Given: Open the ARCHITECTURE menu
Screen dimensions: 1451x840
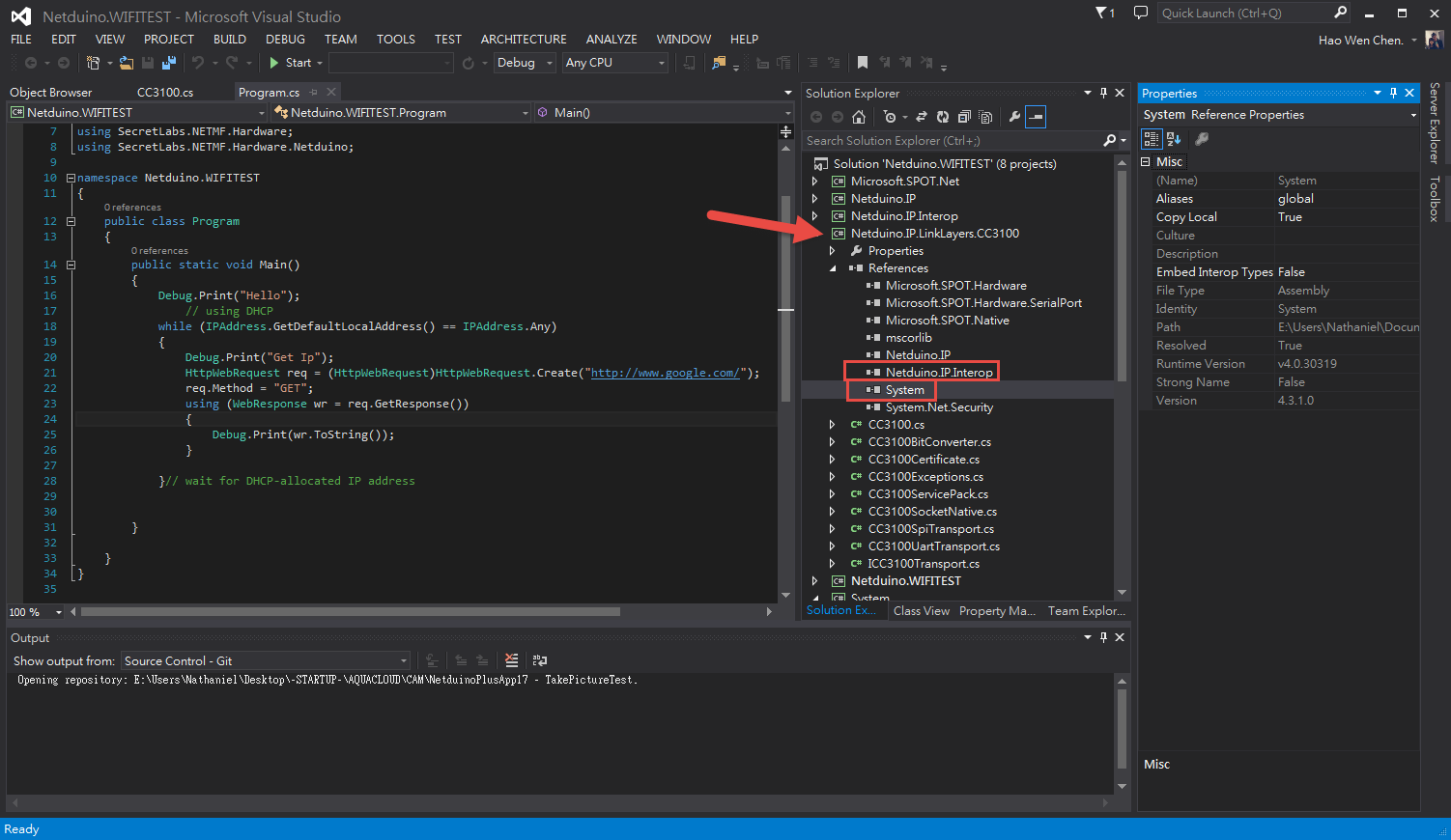Looking at the screenshot, I should [x=524, y=40].
